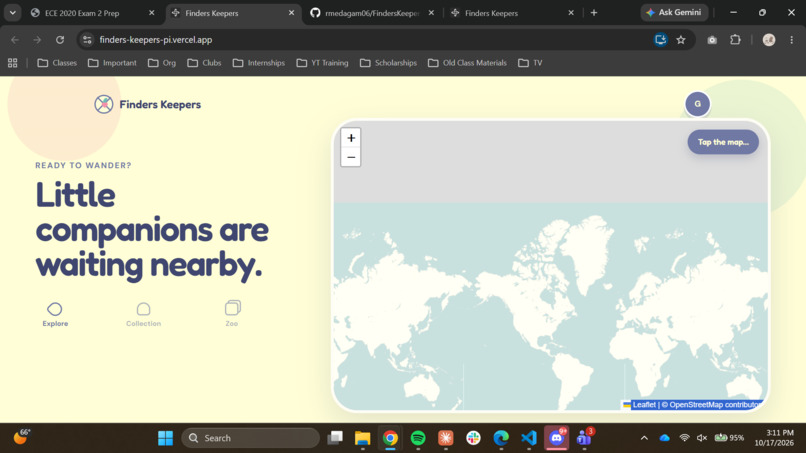Switch to the last Finders Keepers tab
The height and width of the screenshot is (453, 806).
click(x=512, y=13)
